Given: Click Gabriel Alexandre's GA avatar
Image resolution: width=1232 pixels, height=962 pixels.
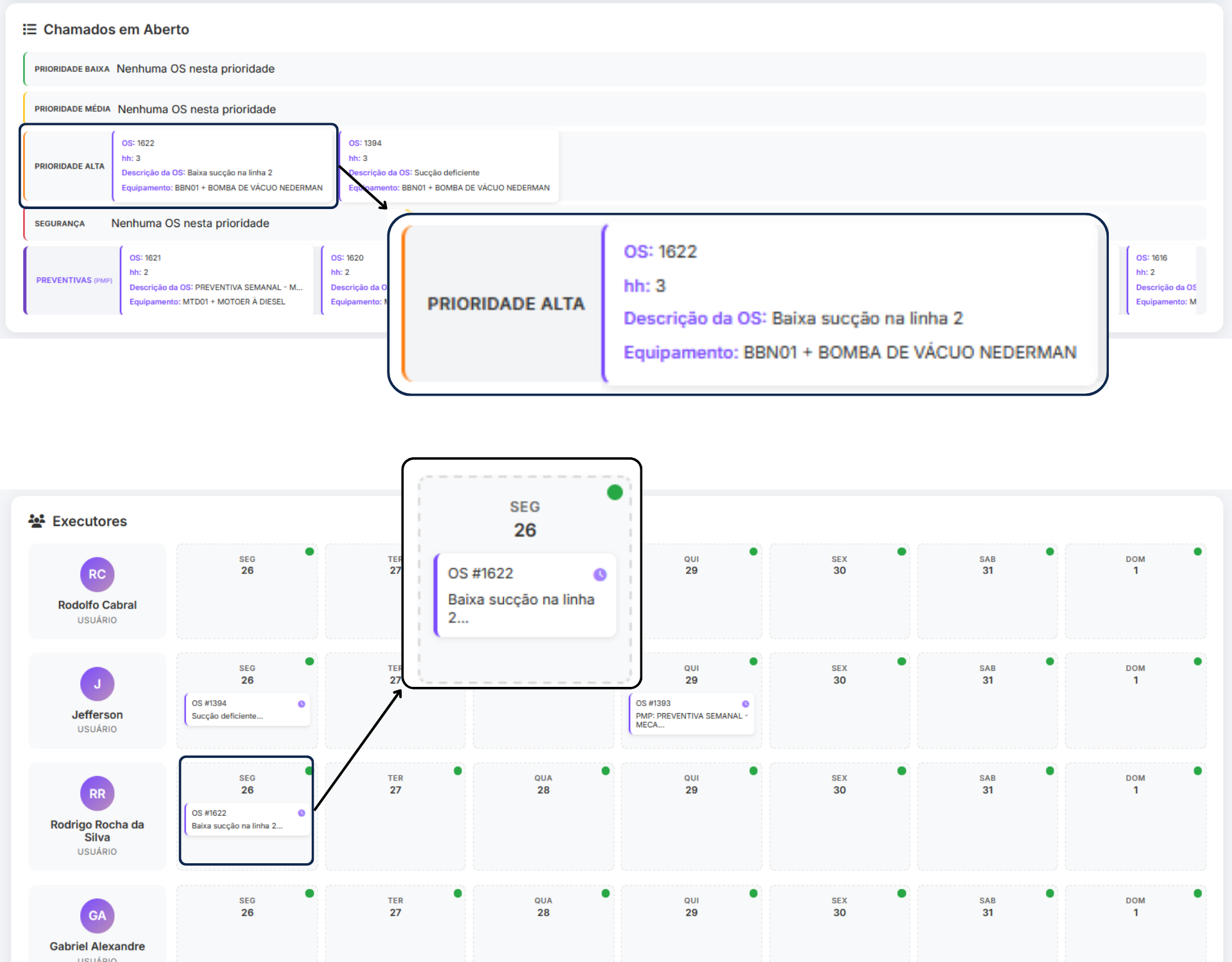Looking at the screenshot, I should [97, 916].
